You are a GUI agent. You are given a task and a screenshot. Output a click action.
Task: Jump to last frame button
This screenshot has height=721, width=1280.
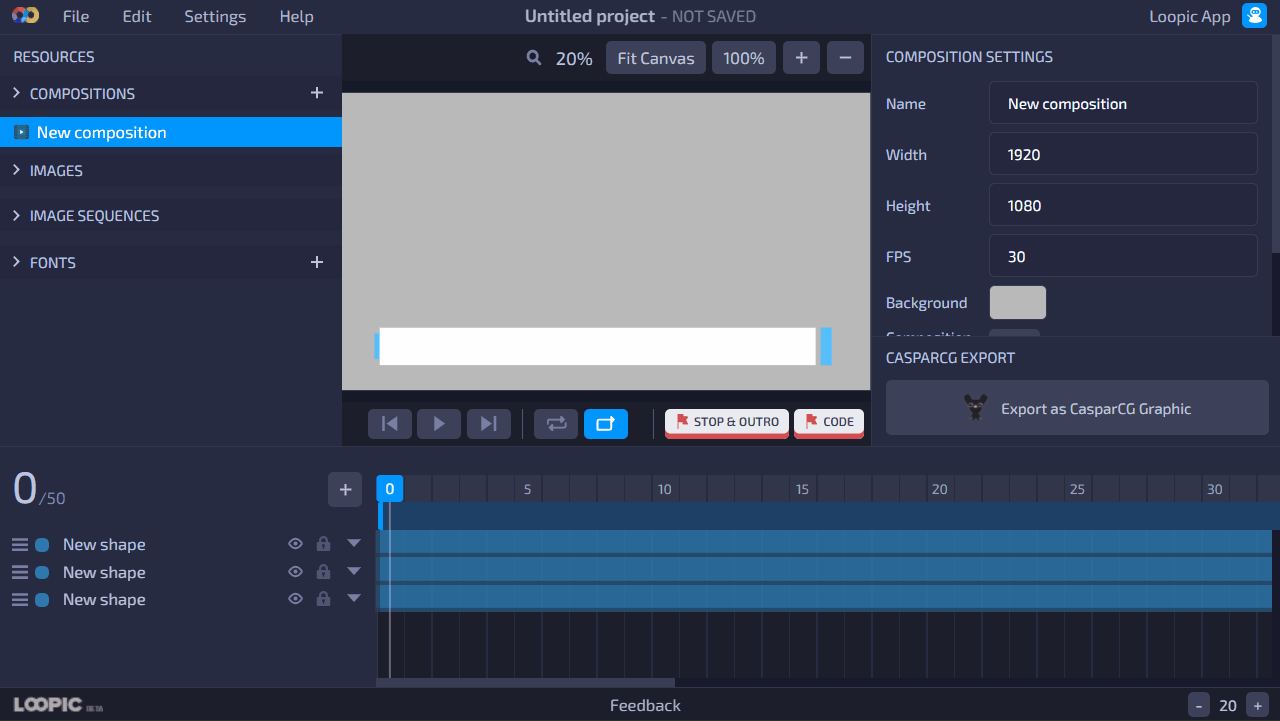(x=488, y=424)
